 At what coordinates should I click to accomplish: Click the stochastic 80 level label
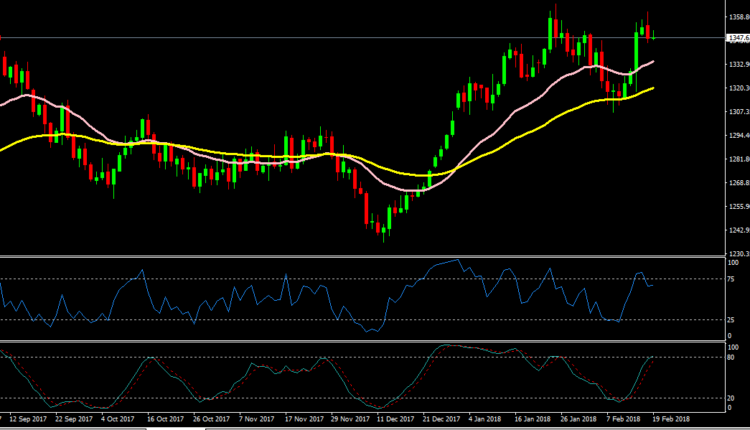pyautogui.click(x=732, y=357)
